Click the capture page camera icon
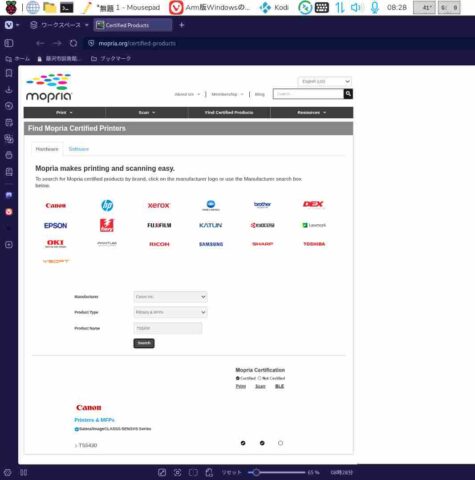 tap(177, 472)
